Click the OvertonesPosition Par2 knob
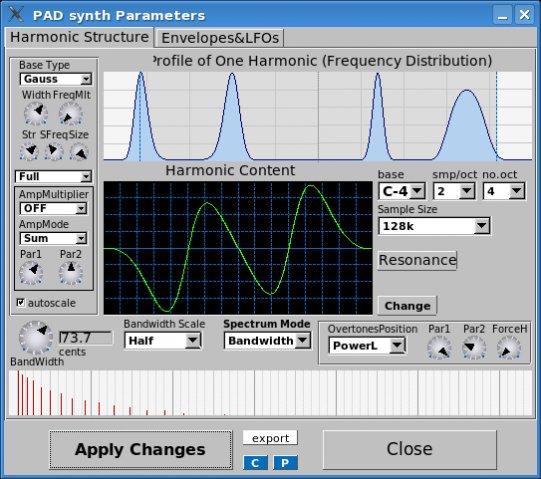Screen dimensions: 541x479 (x=474, y=348)
